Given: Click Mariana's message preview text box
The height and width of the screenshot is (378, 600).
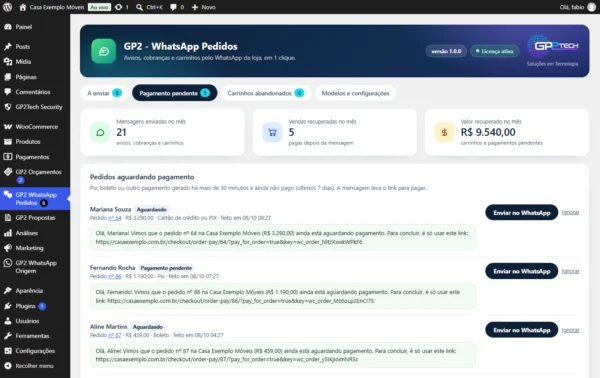Looking at the screenshot, I should (283, 237).
